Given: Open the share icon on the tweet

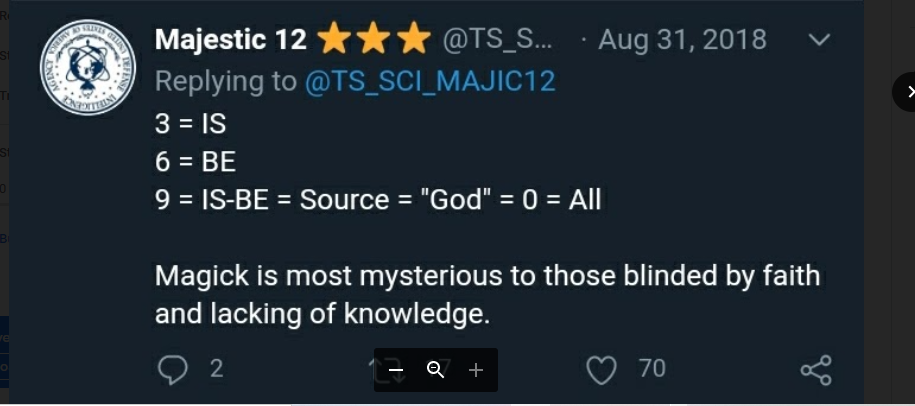Looking at the screenshot, I should (816, 370).
